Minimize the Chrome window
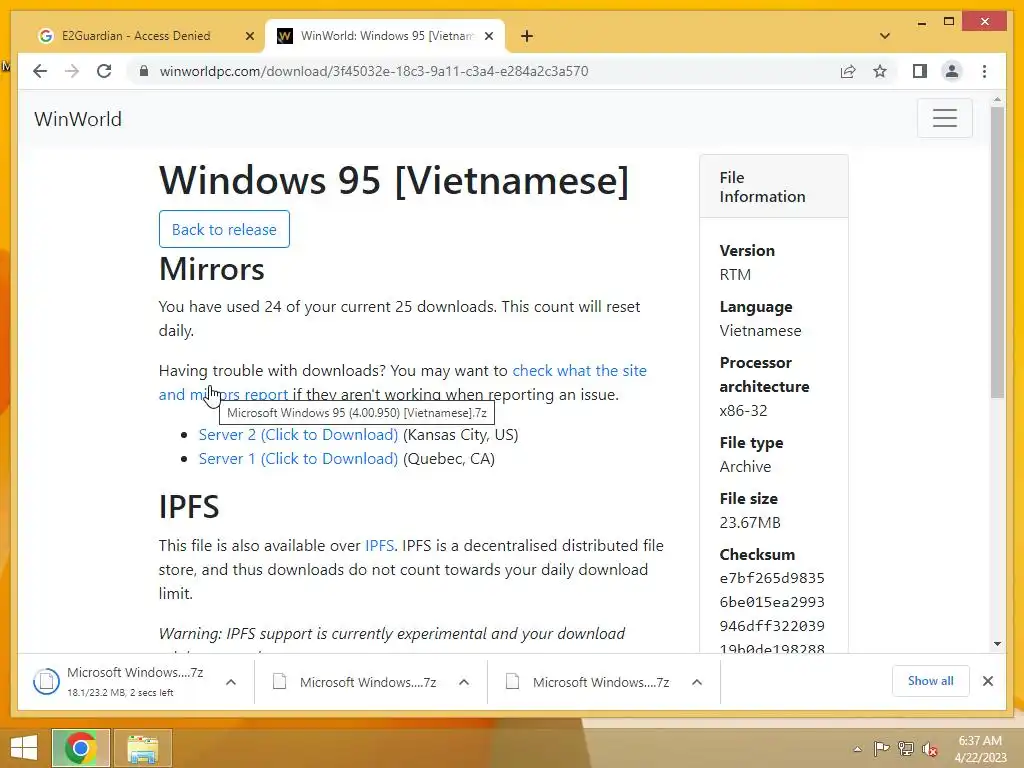 [x=921, y=22]
